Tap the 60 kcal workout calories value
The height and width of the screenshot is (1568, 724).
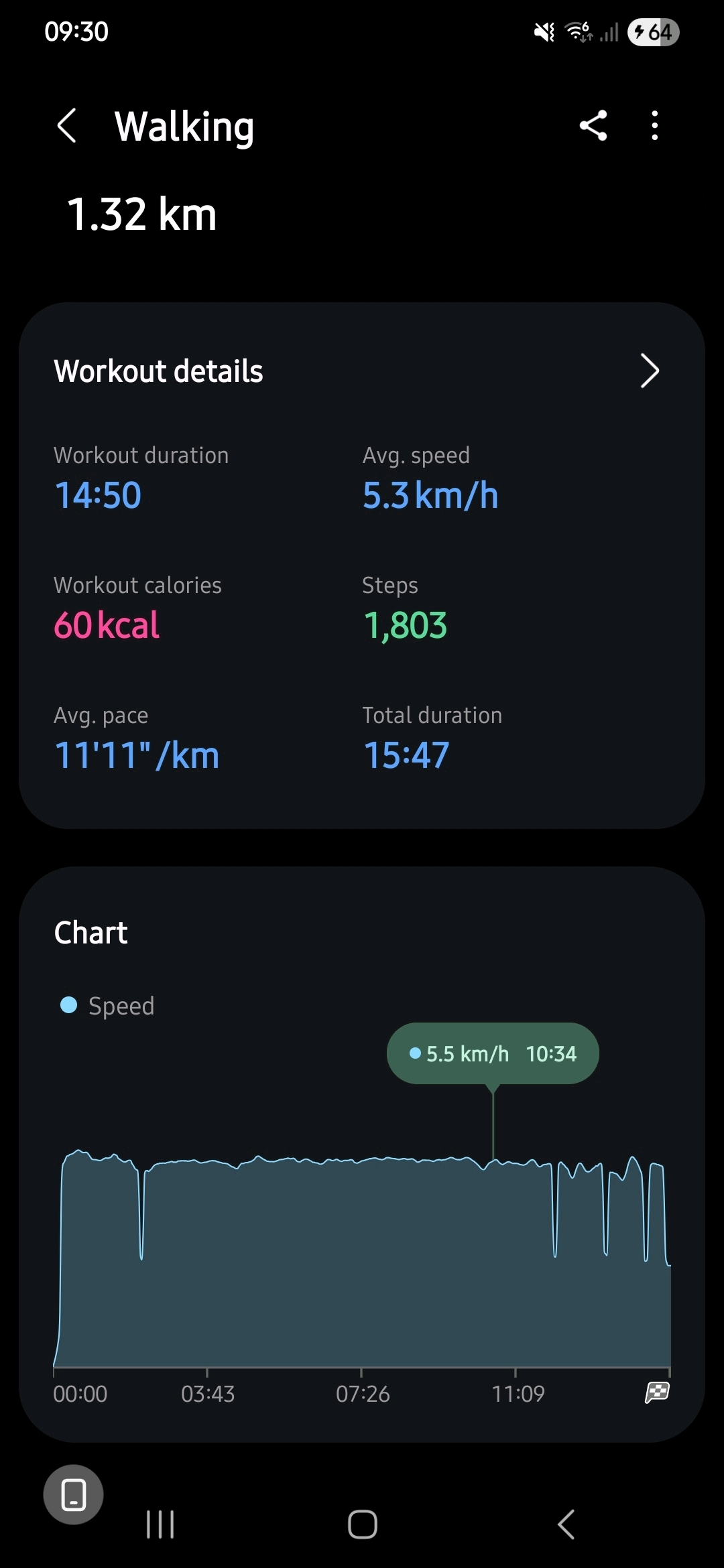107,625
